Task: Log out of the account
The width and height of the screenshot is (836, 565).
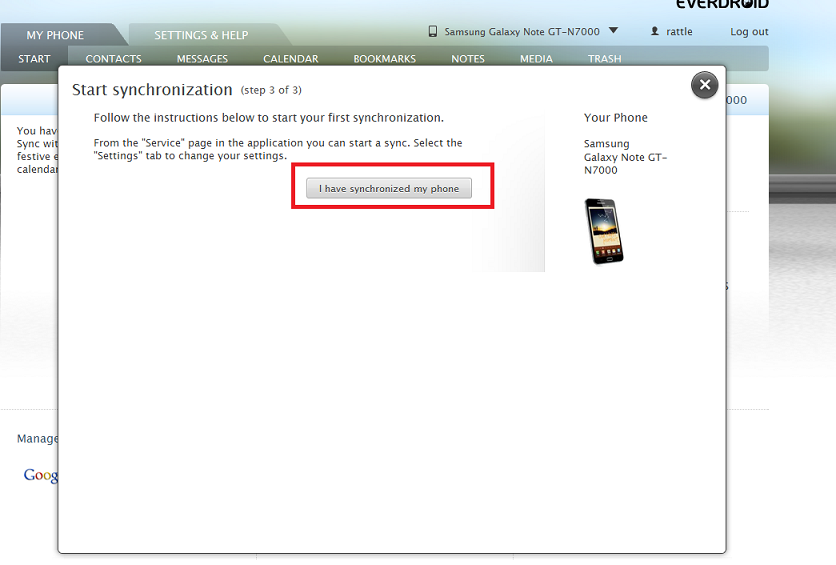Action: (x=749, y=31)
